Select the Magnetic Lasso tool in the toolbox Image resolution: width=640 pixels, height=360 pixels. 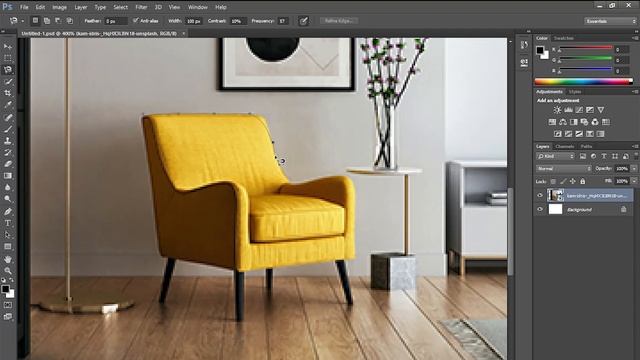point(8,70)
